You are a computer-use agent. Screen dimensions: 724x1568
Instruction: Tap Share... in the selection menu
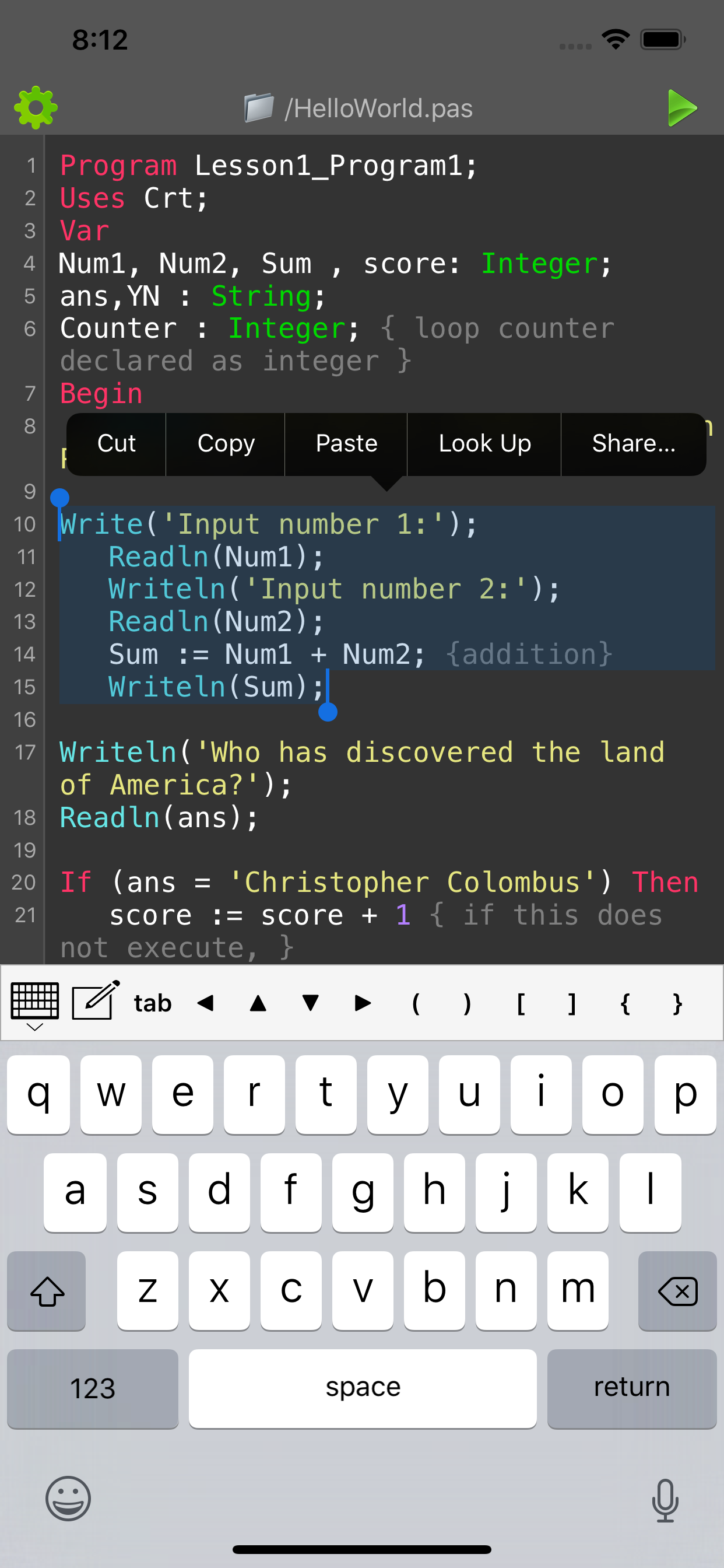pyautogui.click(x=633, y=444)
